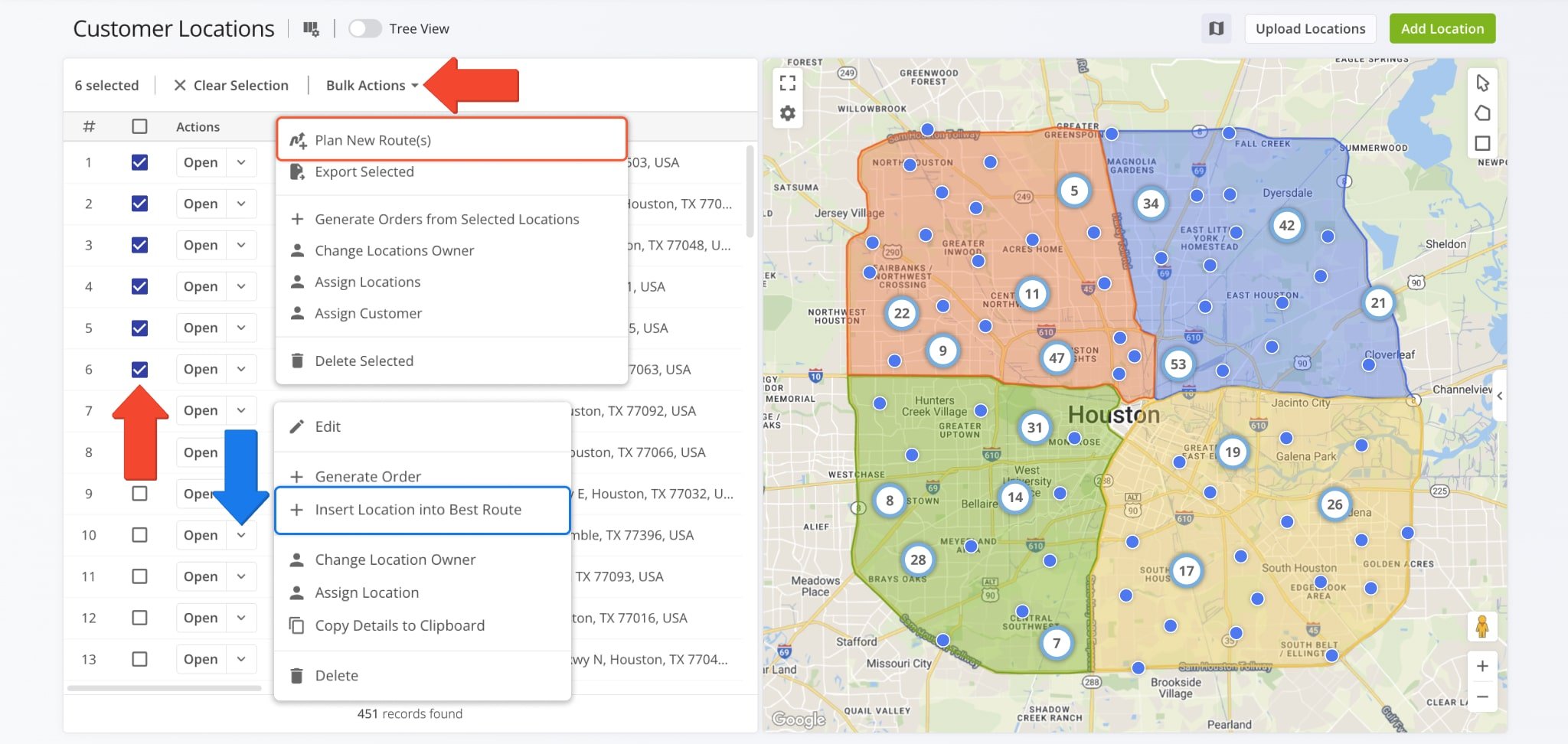
Task: Choose Change Location Owner menu item
Action: (423, 560)
